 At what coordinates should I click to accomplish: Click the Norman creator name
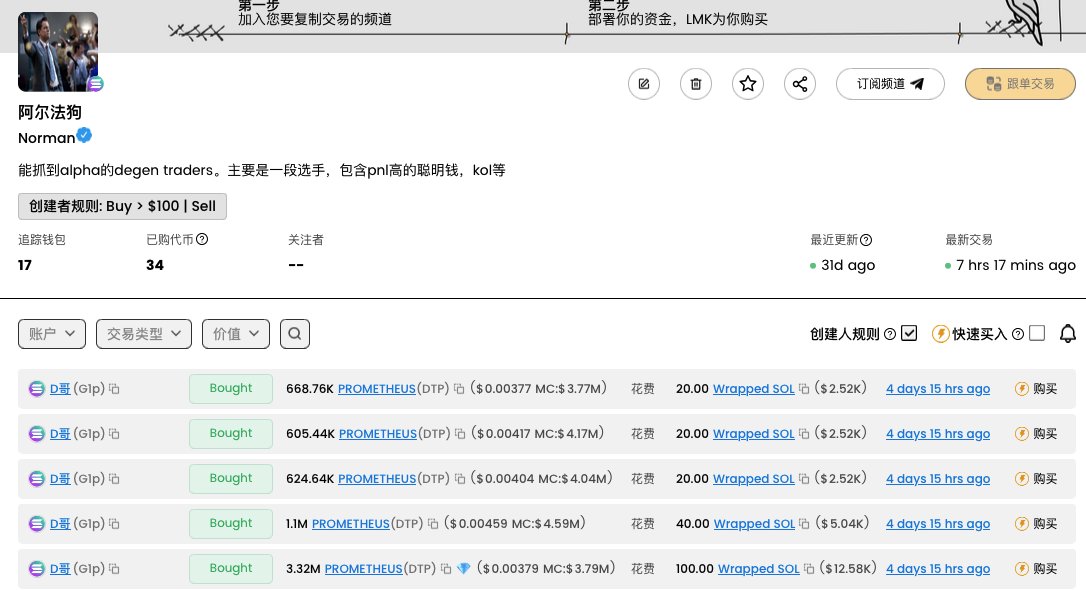click(46, 138)
